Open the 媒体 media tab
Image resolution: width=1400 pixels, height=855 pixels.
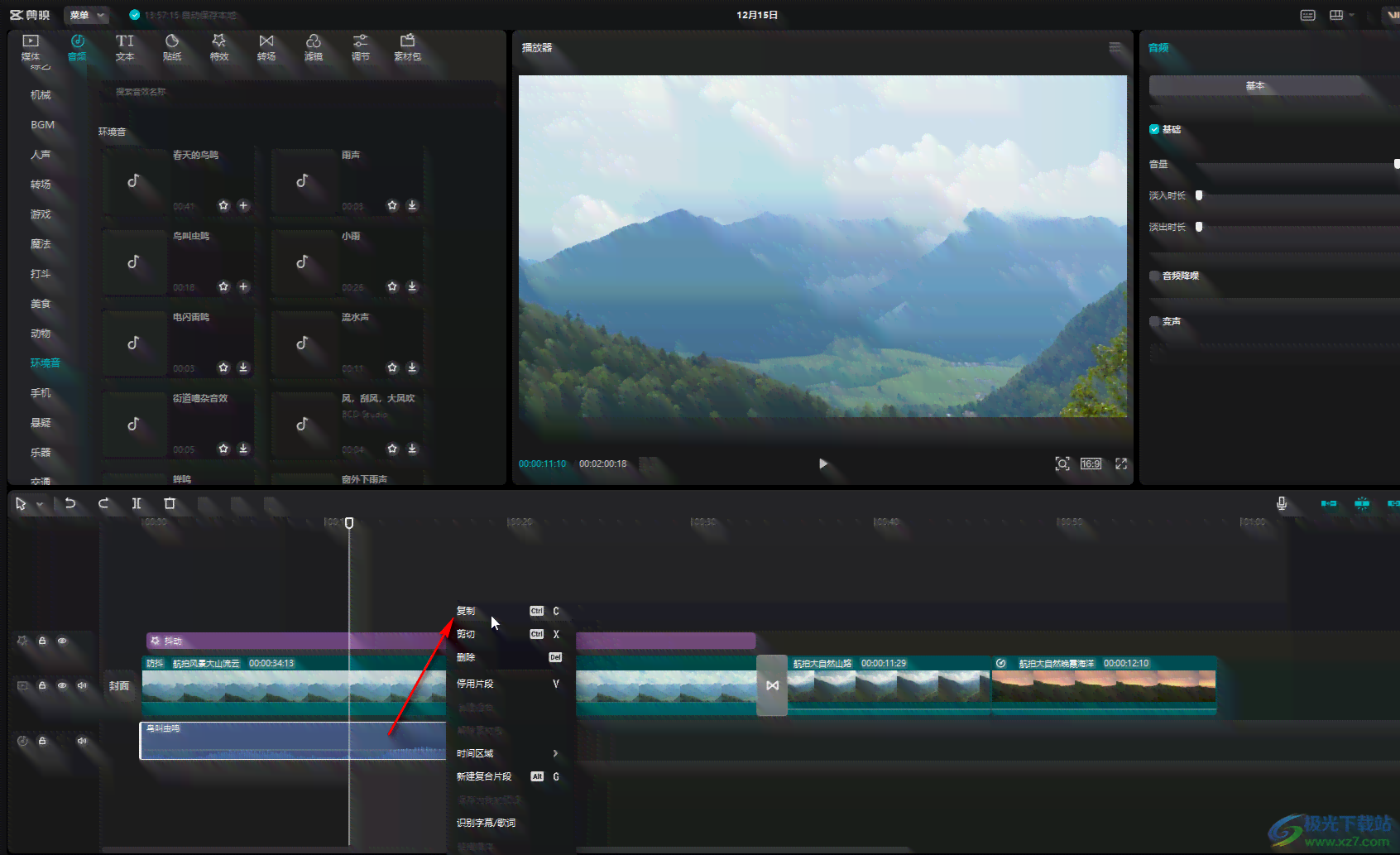[31, 48]
